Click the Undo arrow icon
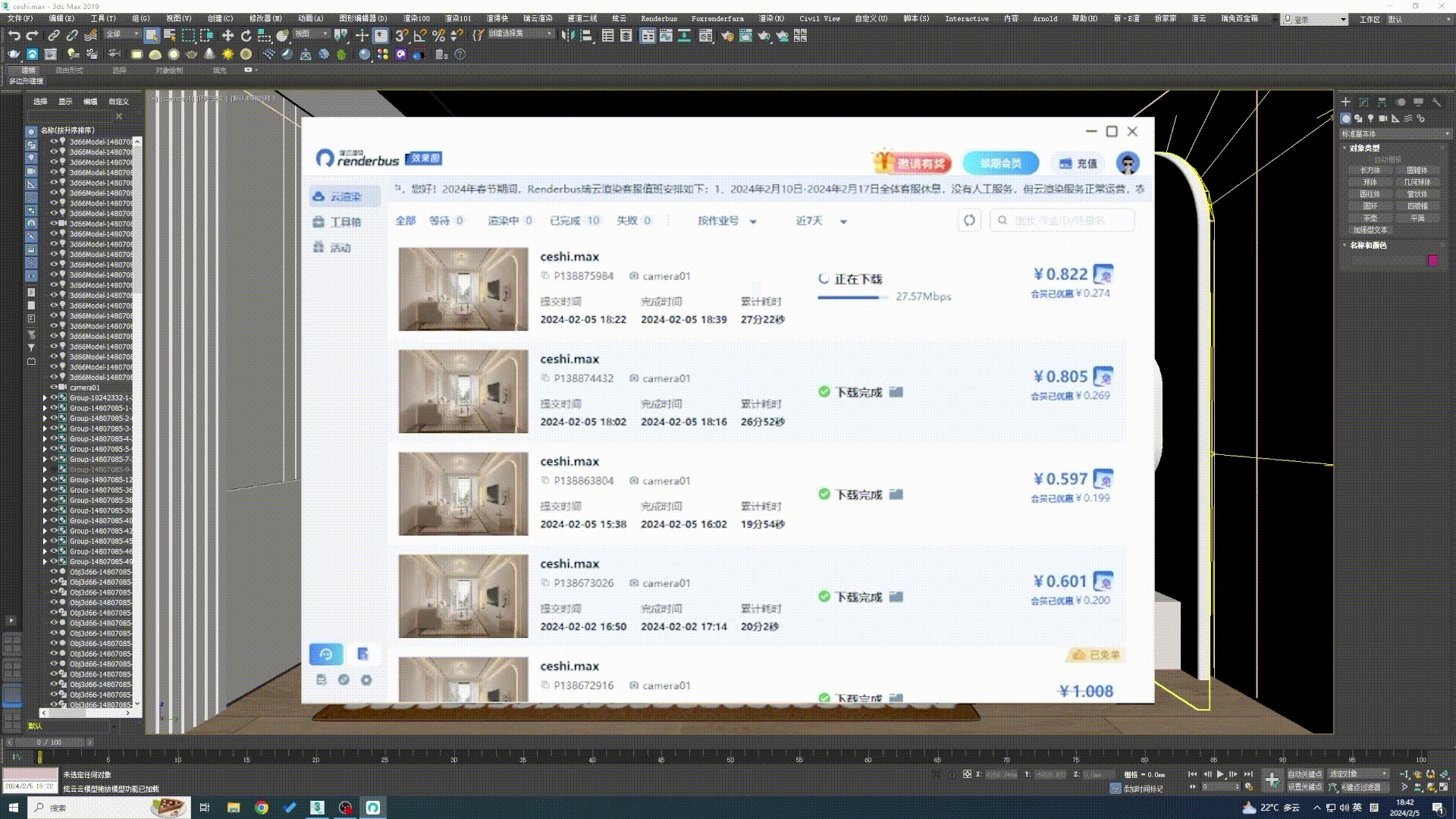This screenshot has width=1456, height=819. pyautogui.click(x=14, y=36)
